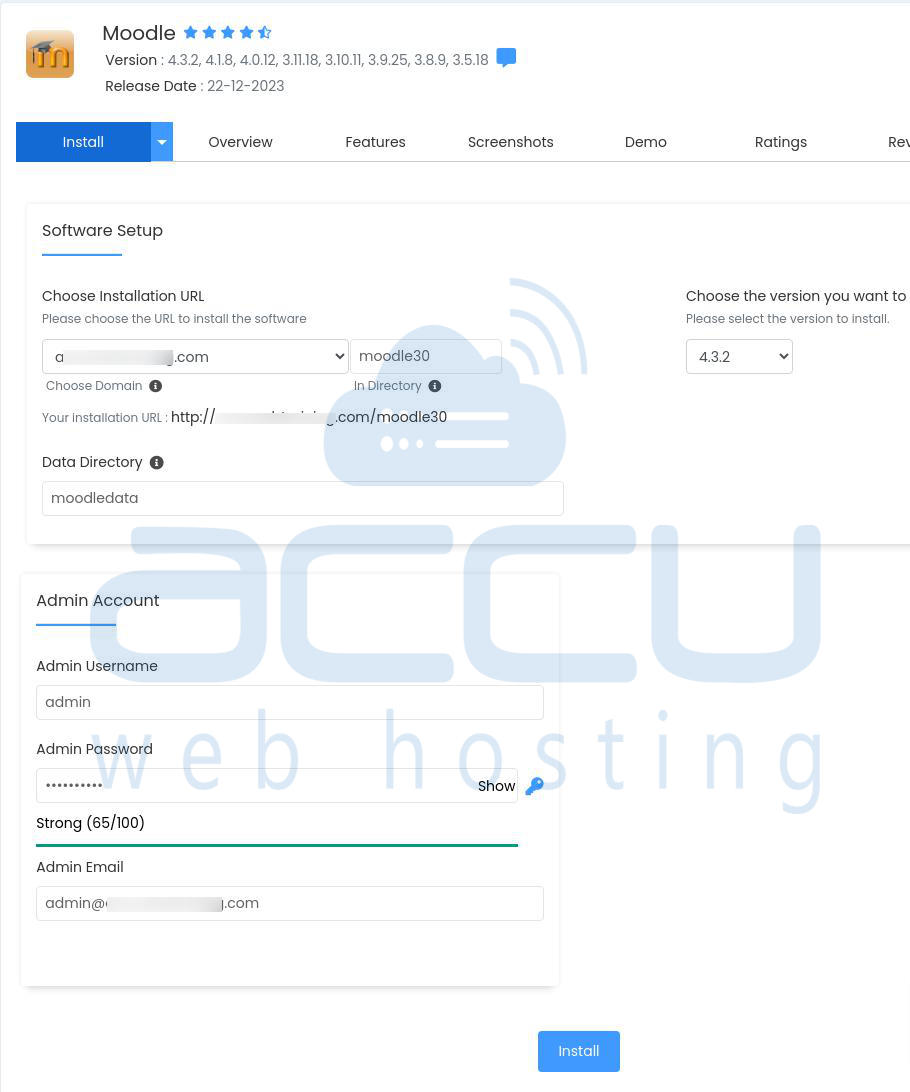Click the In Directory field containing moodle30

click(425, 357)
